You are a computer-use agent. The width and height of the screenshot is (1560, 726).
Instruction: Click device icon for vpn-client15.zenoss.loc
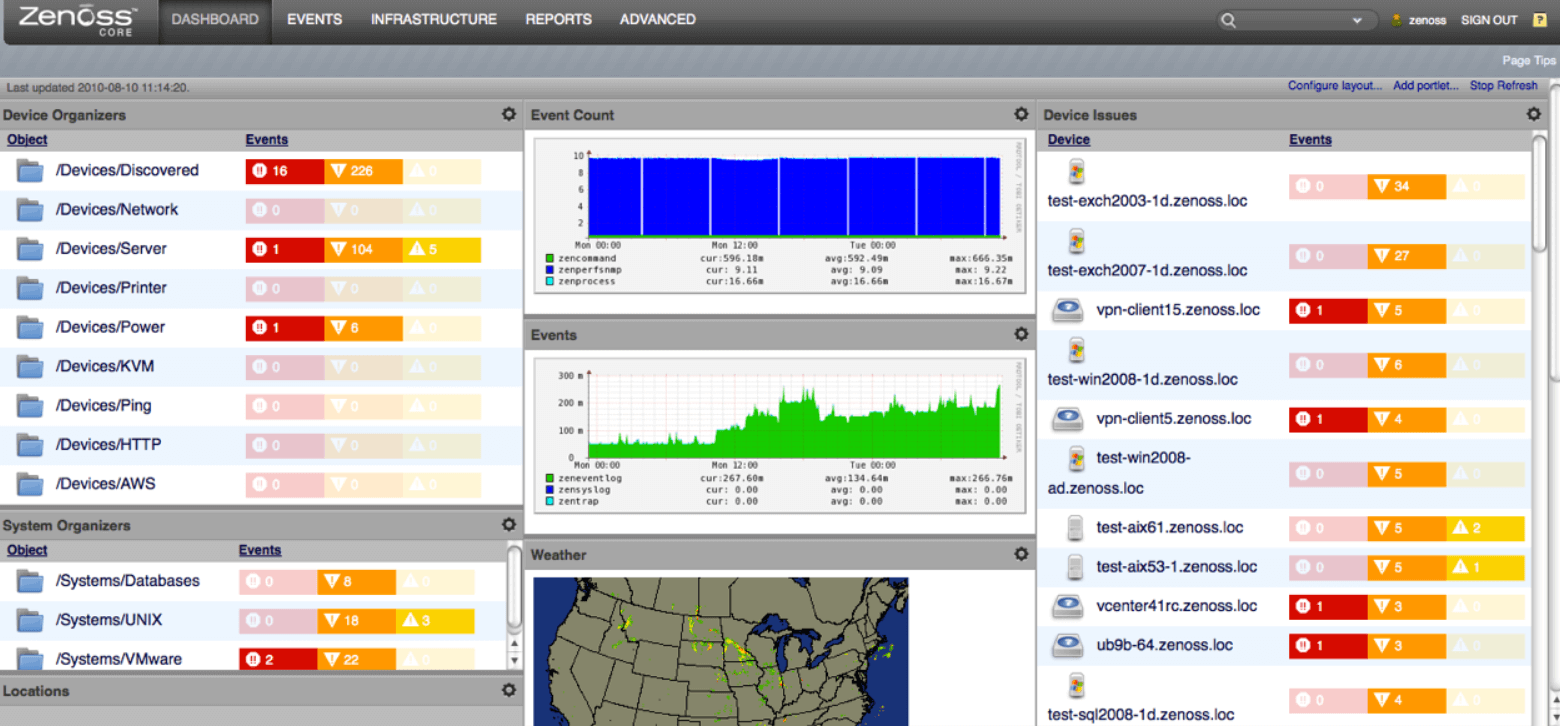[1068, 310]
